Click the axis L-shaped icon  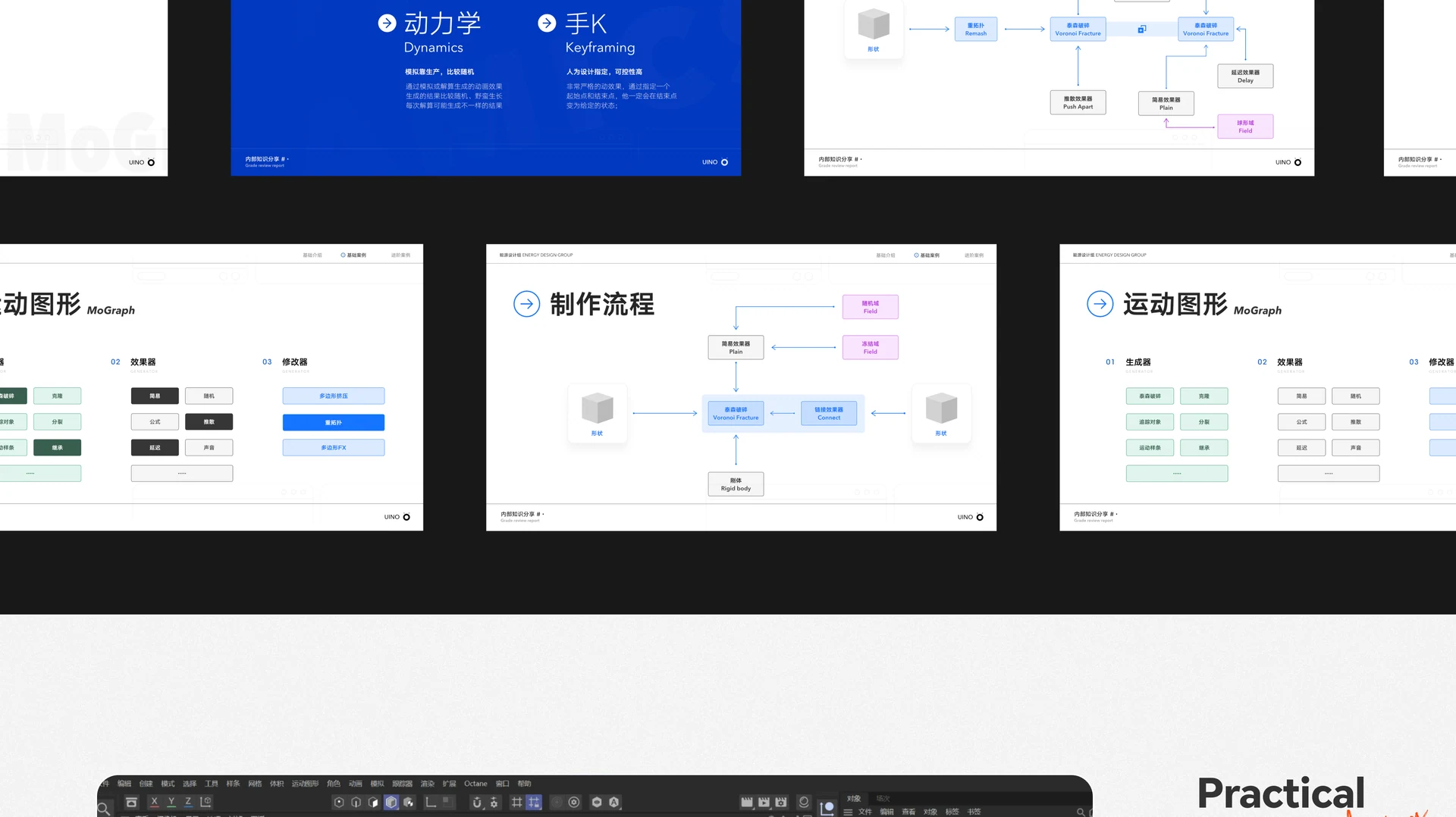[x=431, y=802]
